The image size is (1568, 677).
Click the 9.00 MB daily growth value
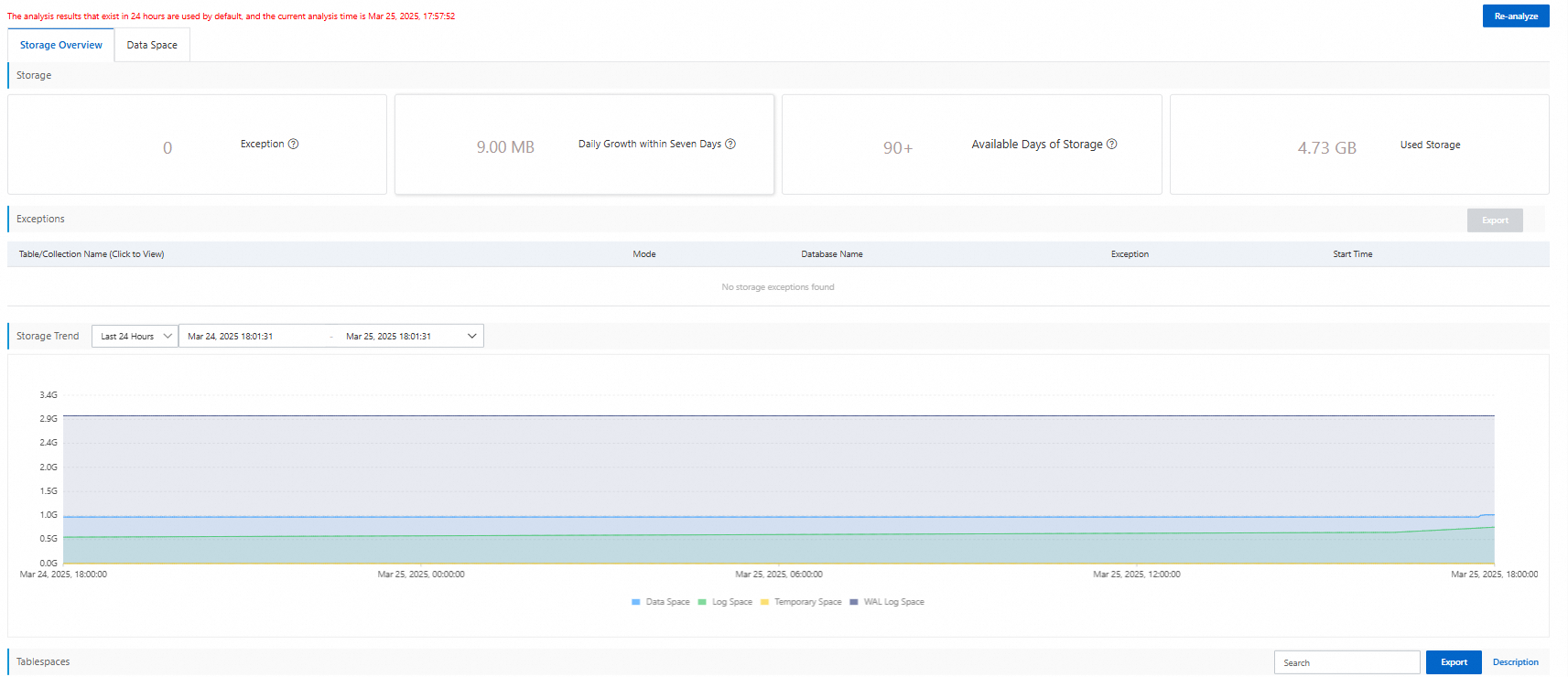tap(505, 147)
